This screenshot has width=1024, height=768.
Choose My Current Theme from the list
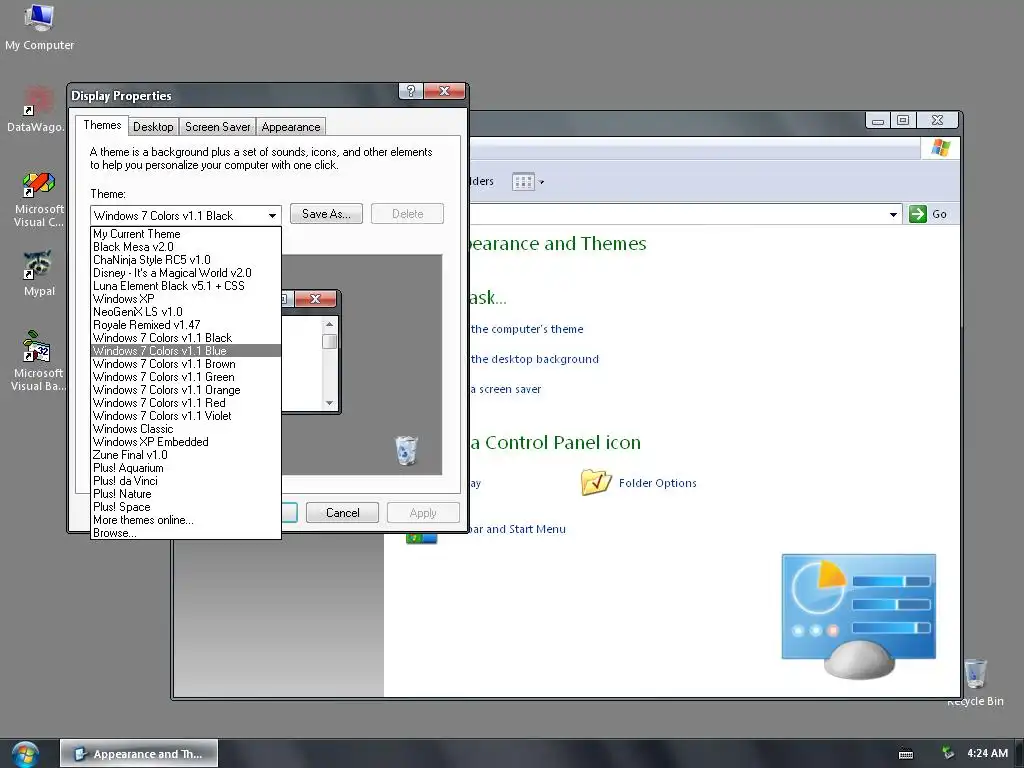tap(186, 234)
